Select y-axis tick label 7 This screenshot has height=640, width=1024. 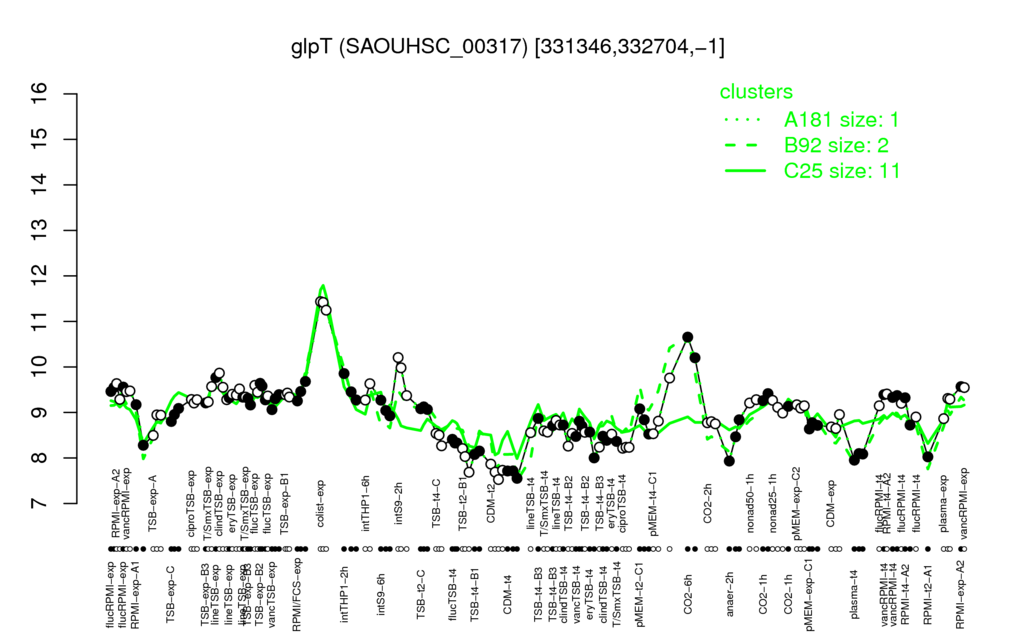[39, 504]
